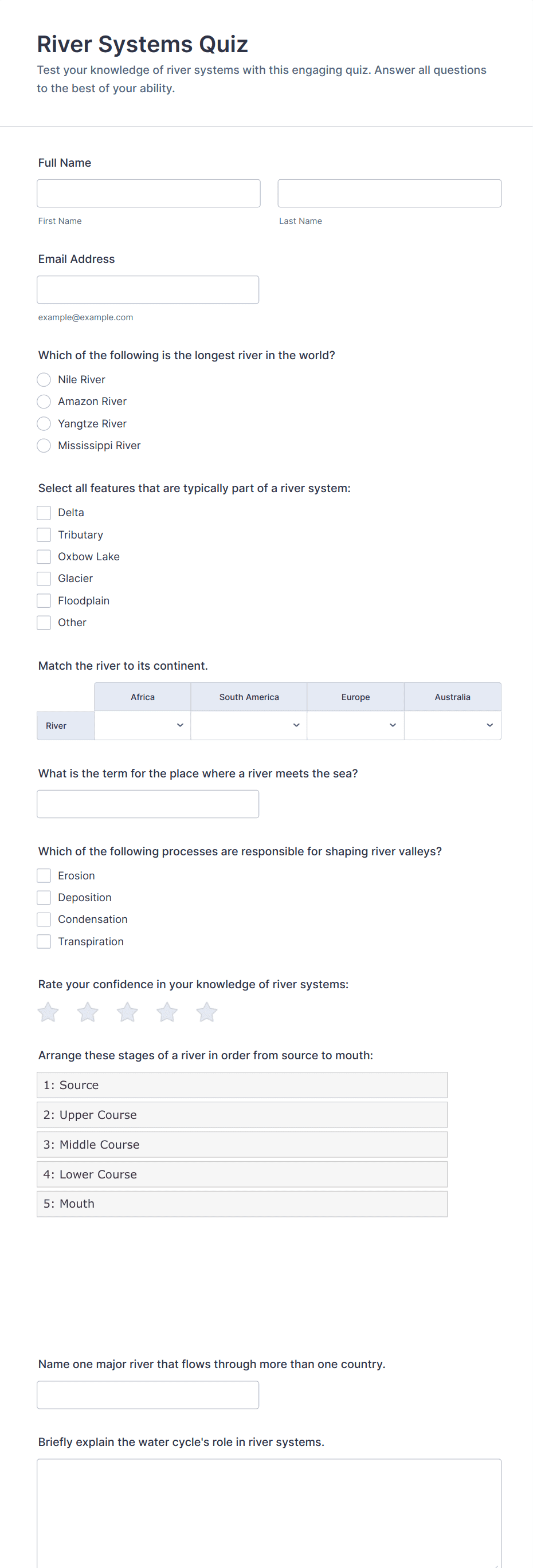Check the Deposition option

tap(44, 898)
